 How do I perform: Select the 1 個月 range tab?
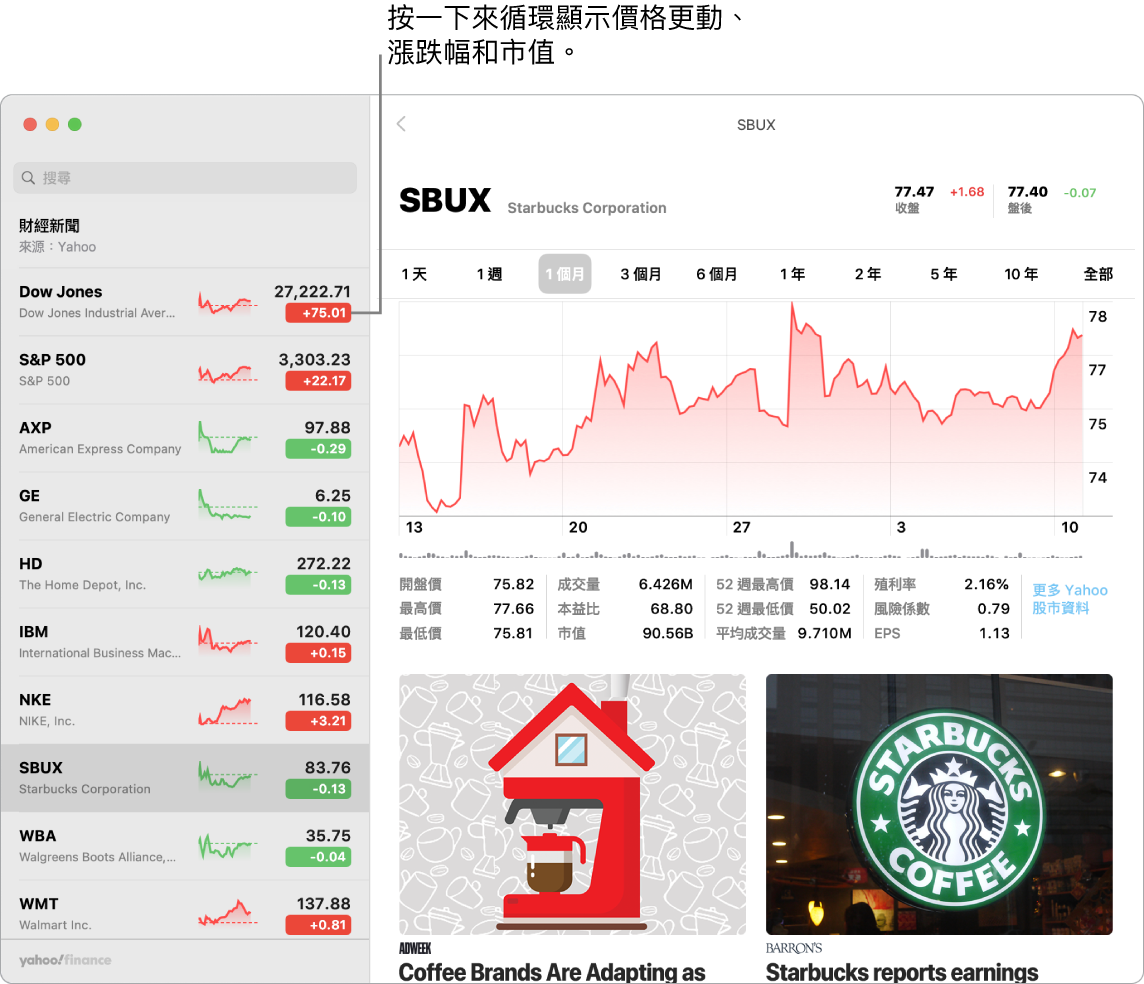click(565, 274)
